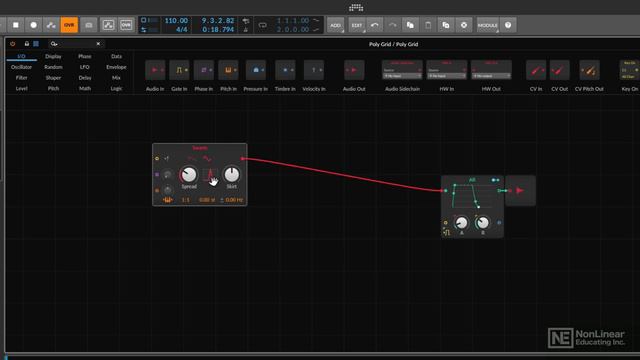Viewport: 640px width, 360px height.
Task: Pick the Audio In module icon
Action: pos(155,70)
